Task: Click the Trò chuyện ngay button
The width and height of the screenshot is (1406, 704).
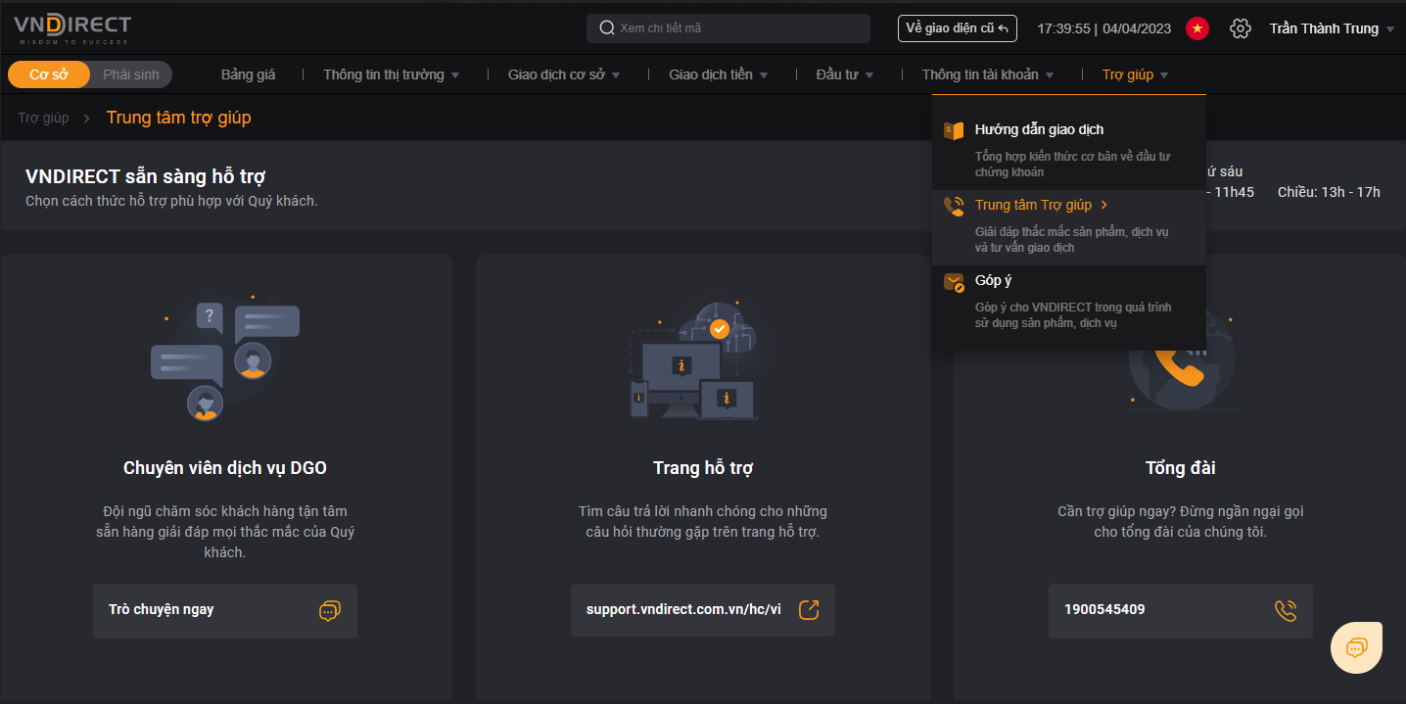Action: click(225, 610)
